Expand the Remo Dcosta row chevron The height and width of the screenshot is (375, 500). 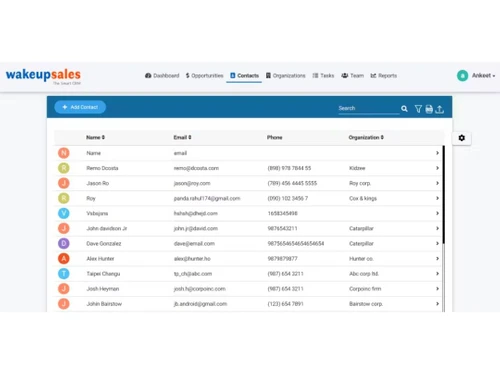[437, 168]
